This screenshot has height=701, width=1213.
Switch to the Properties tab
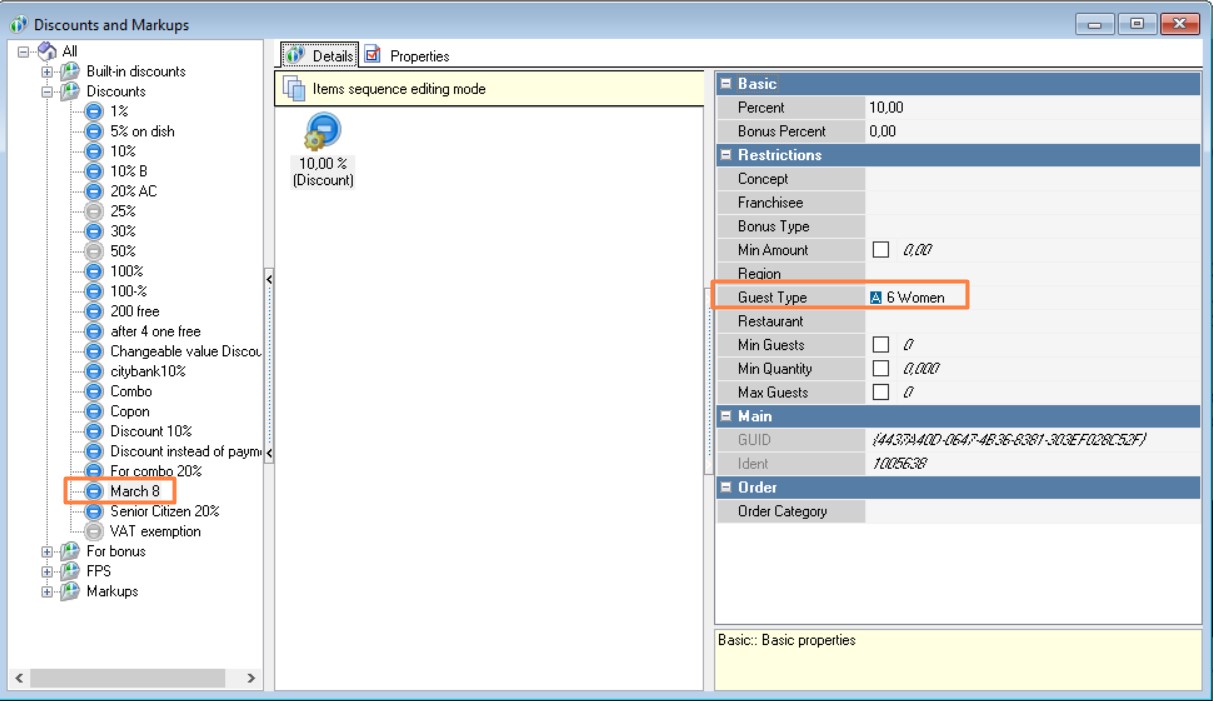click(408, 56)
